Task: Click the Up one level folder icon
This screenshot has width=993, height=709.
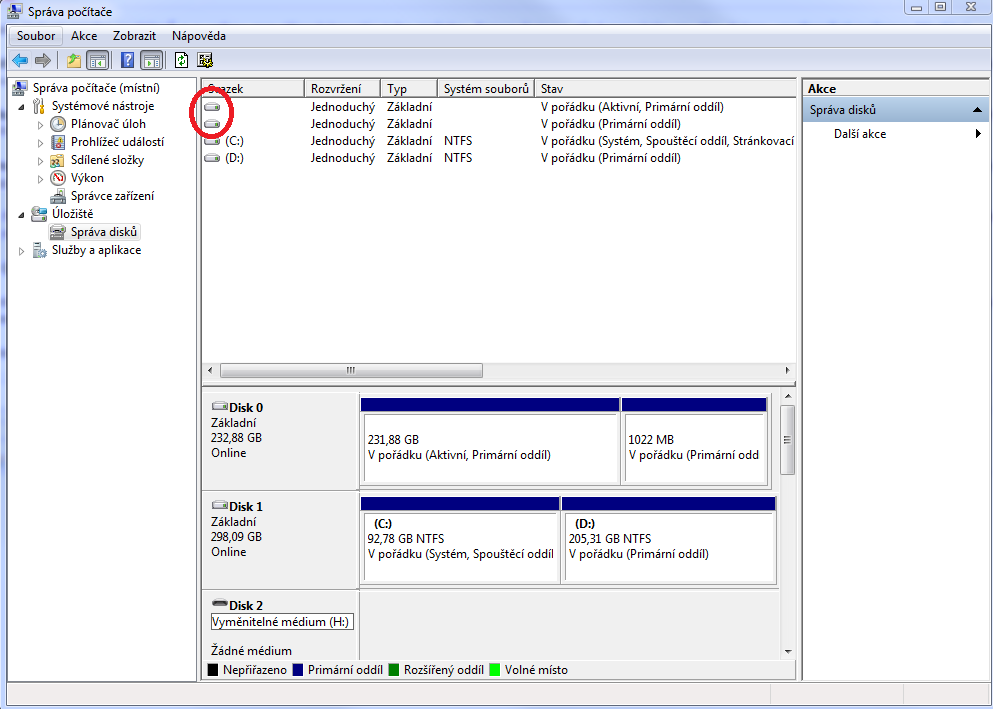Action: (74, 61)
